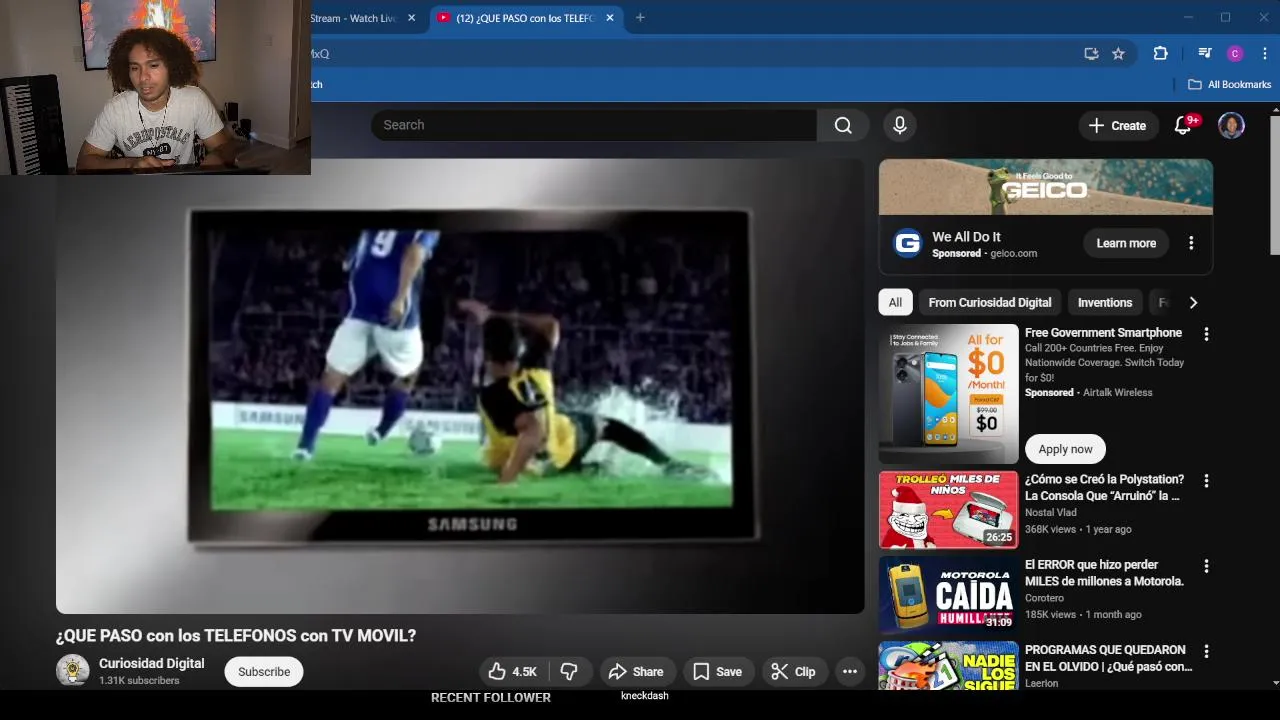Subscribe to Curiosidad Digital
The image size is (1280, 720).
click(x=264, y=672)
